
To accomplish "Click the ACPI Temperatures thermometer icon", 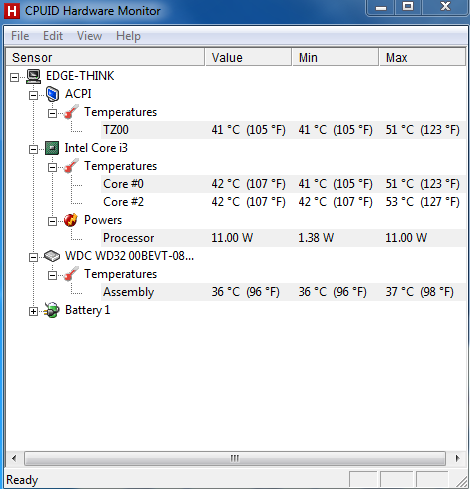I will click(x=71, y=112).
